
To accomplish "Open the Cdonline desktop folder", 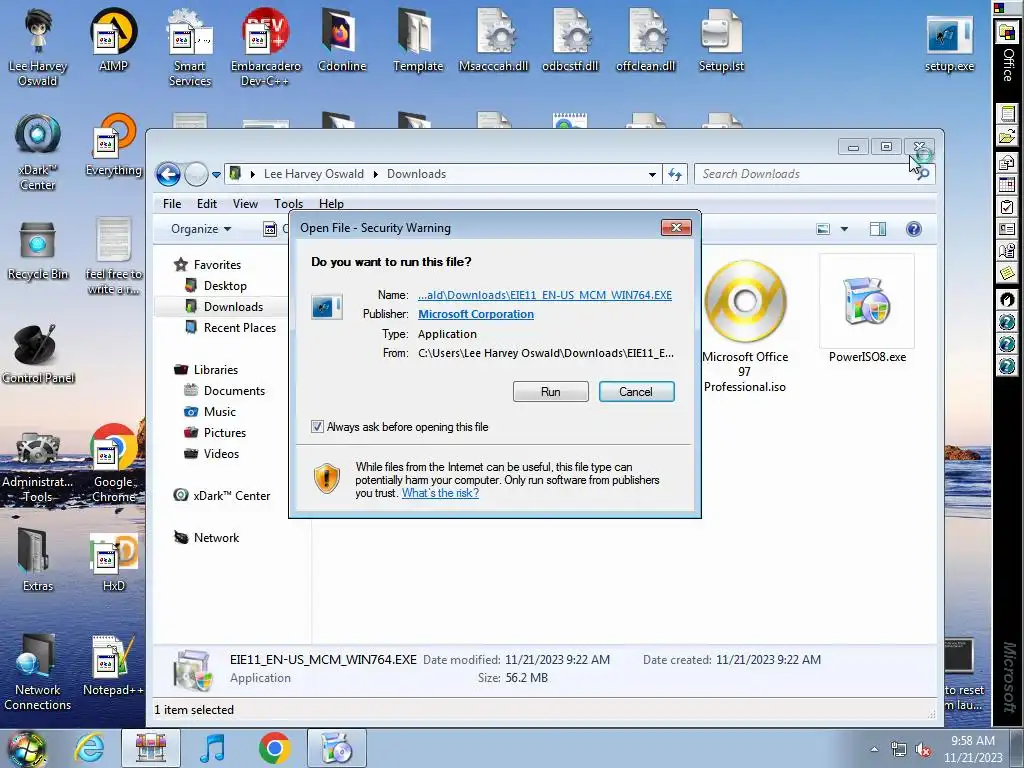I will coord(342,40).
